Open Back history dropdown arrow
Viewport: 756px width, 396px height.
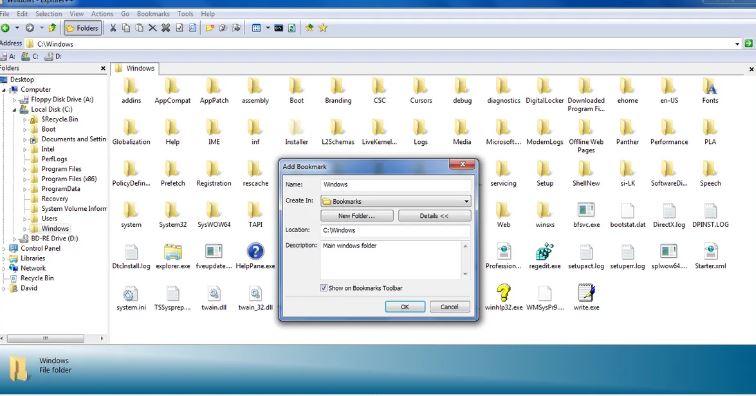17,28
